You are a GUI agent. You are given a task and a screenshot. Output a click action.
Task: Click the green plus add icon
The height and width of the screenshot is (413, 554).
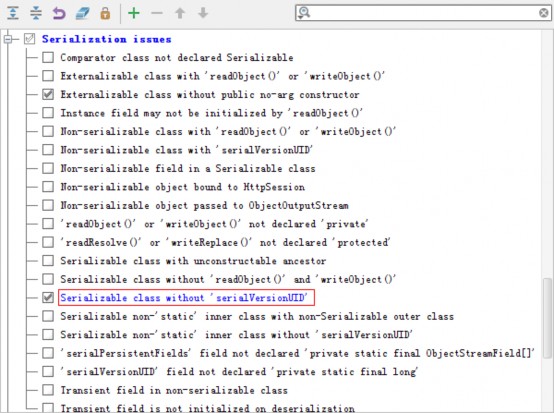[134, 13]
